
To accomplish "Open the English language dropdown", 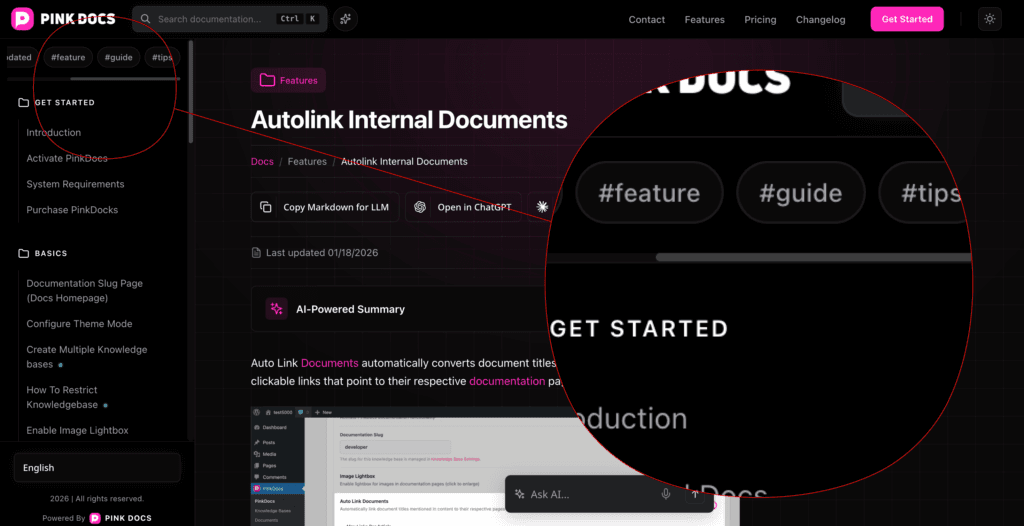I will 97,467.
